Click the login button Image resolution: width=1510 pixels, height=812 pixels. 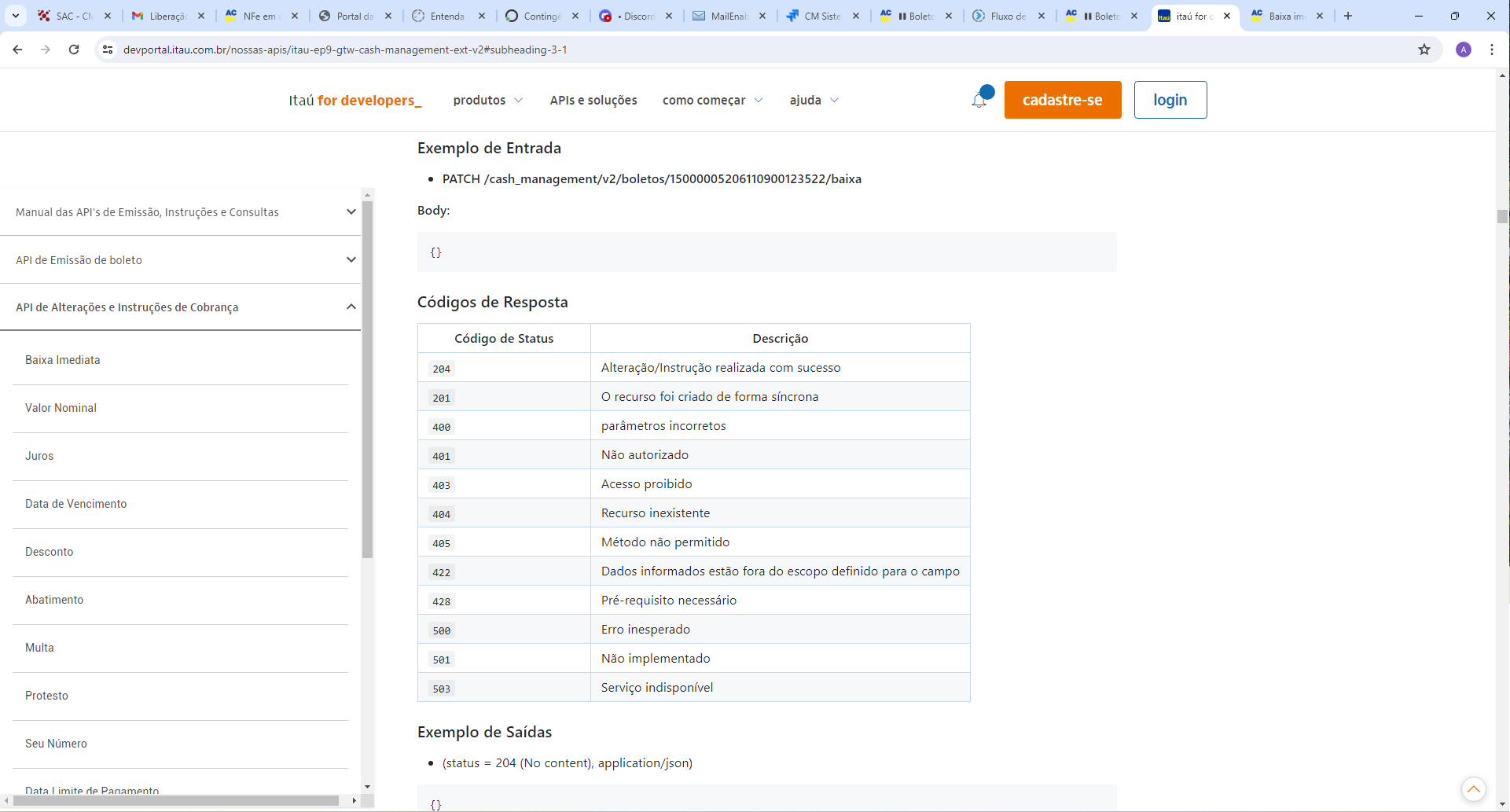tap(1170, 100)
